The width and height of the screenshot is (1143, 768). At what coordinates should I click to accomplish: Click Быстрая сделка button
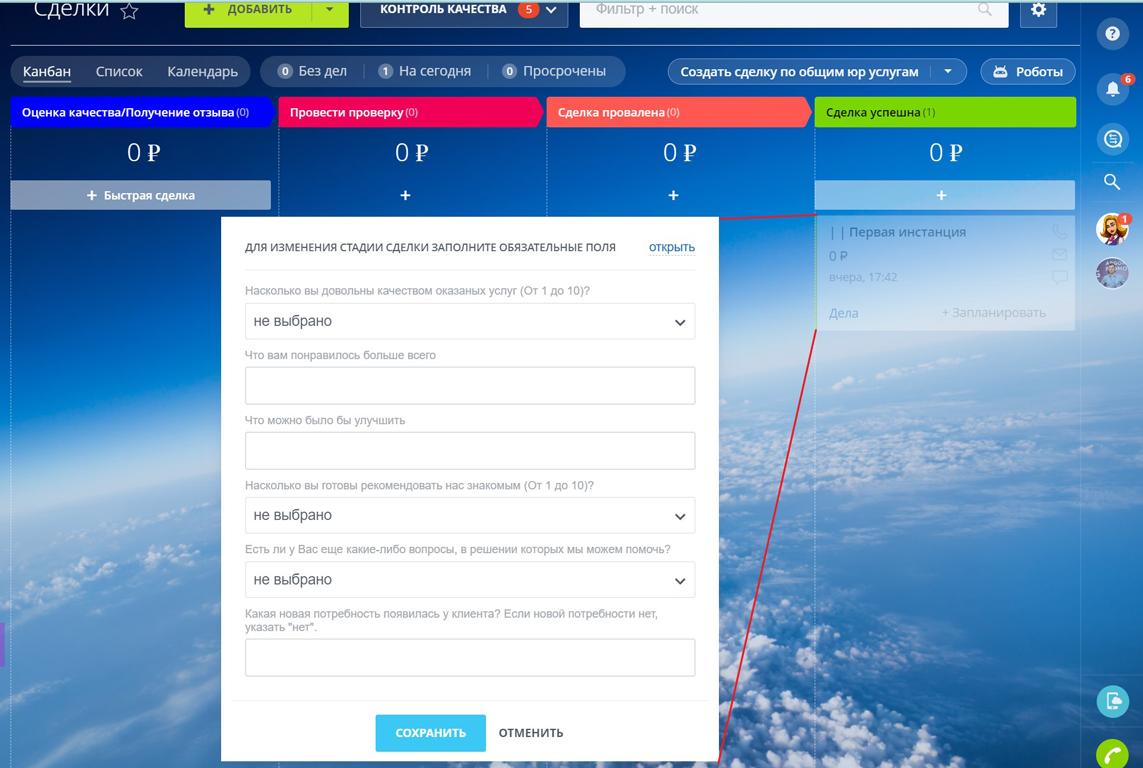coord(141,195)
